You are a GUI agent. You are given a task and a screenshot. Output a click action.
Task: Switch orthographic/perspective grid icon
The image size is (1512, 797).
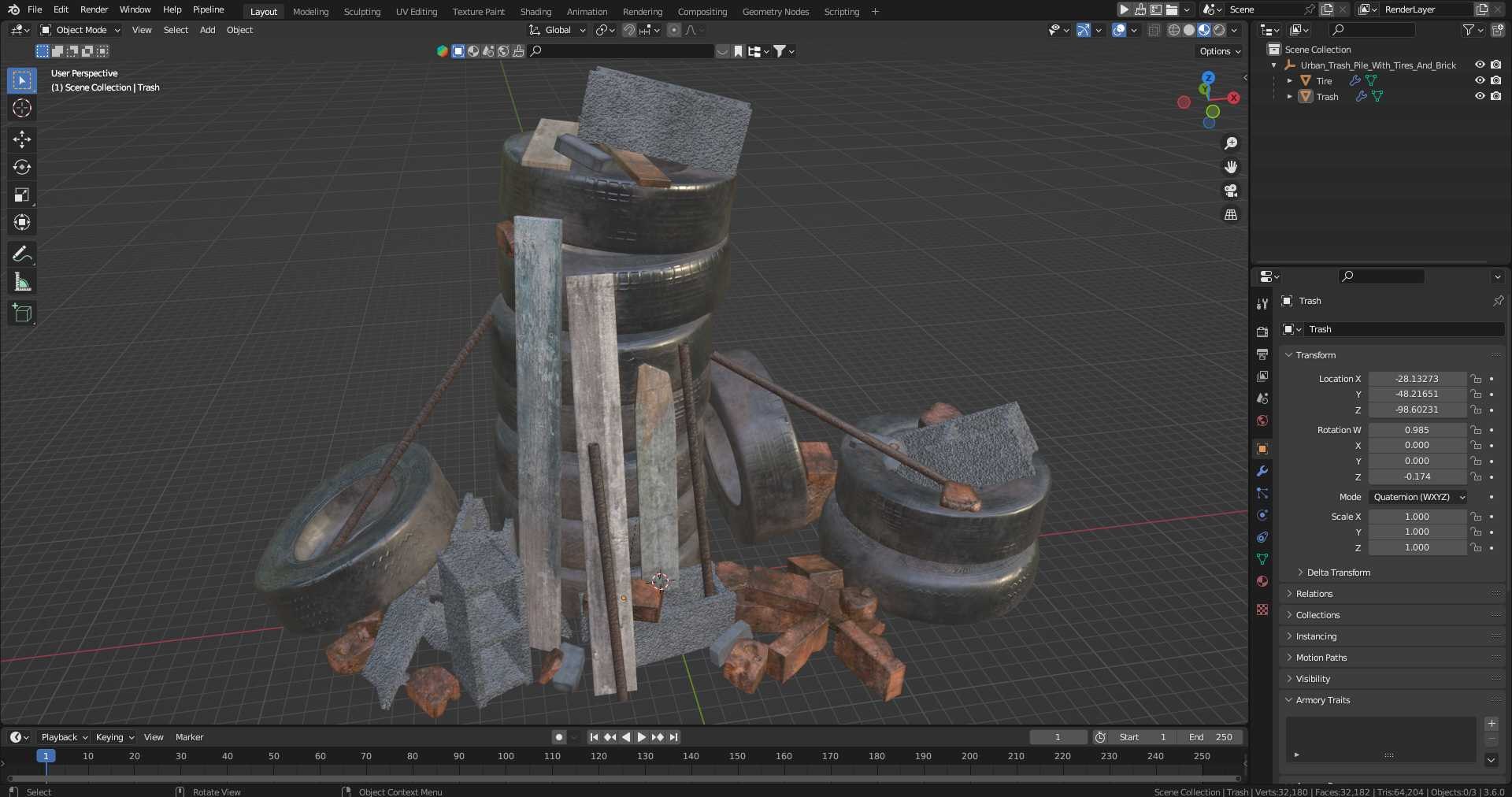coord(1231,214)
